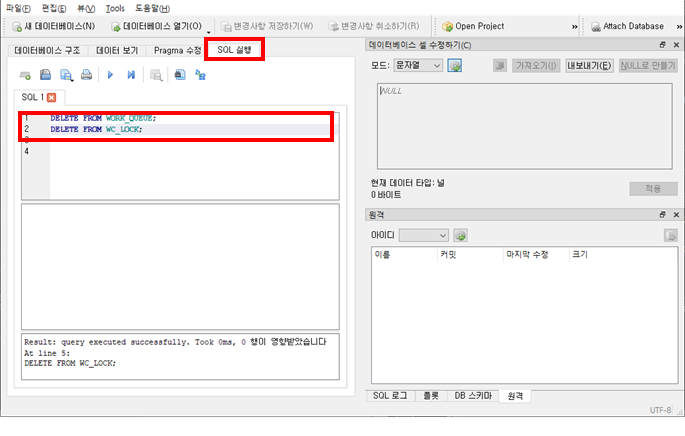This screenshot has width=685, height=436.
Task: Click the 현재 데이터 타입: 널 label
Action: click(x=408, y=183)
